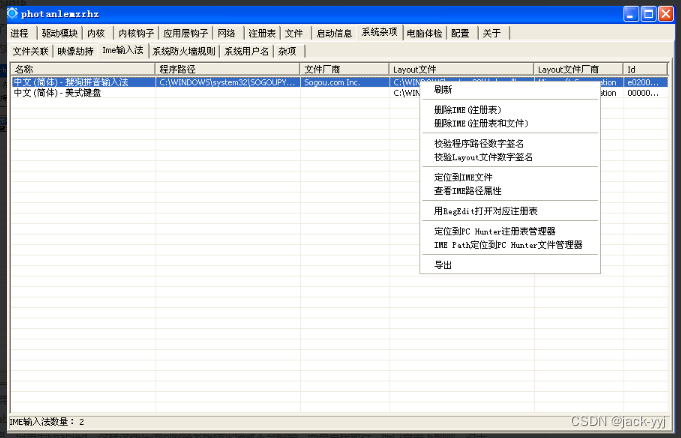Open the 进程 tab
This screenshot has width=681, height=438.
(20, 33)
